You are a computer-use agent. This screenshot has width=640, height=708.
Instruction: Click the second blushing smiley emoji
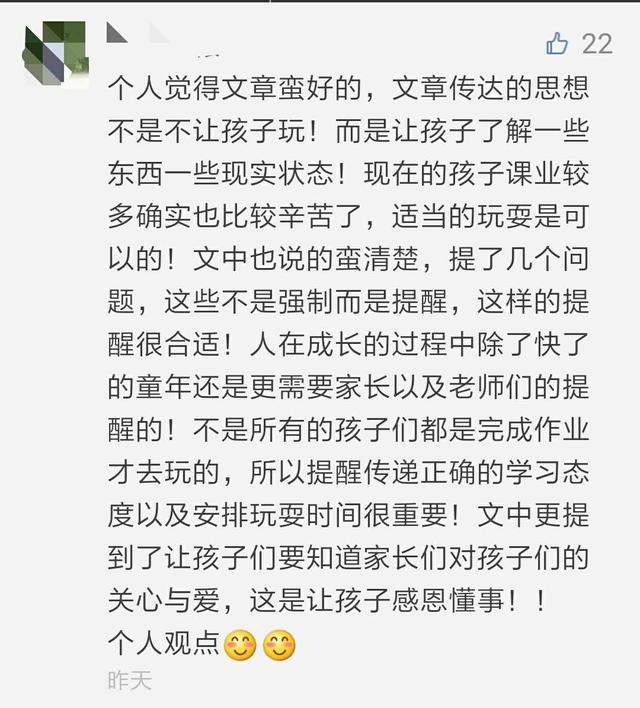coord(280,645)
